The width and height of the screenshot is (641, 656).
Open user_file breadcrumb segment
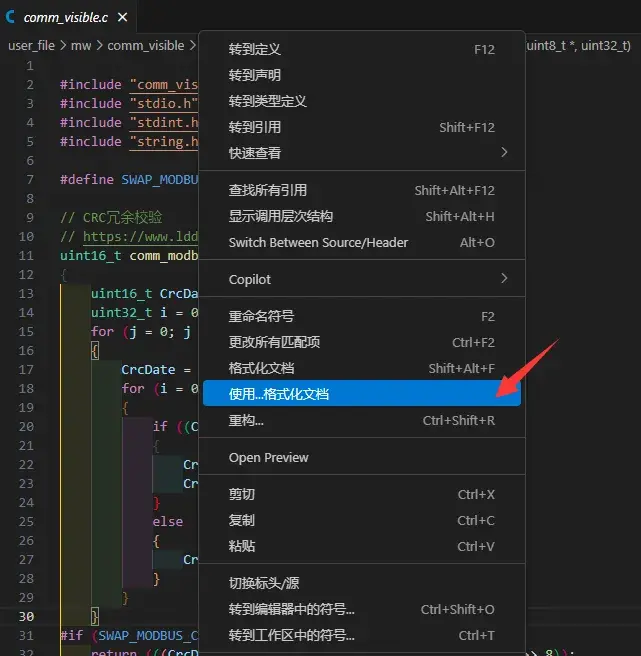pyautogui.click(x=31, y=45)
